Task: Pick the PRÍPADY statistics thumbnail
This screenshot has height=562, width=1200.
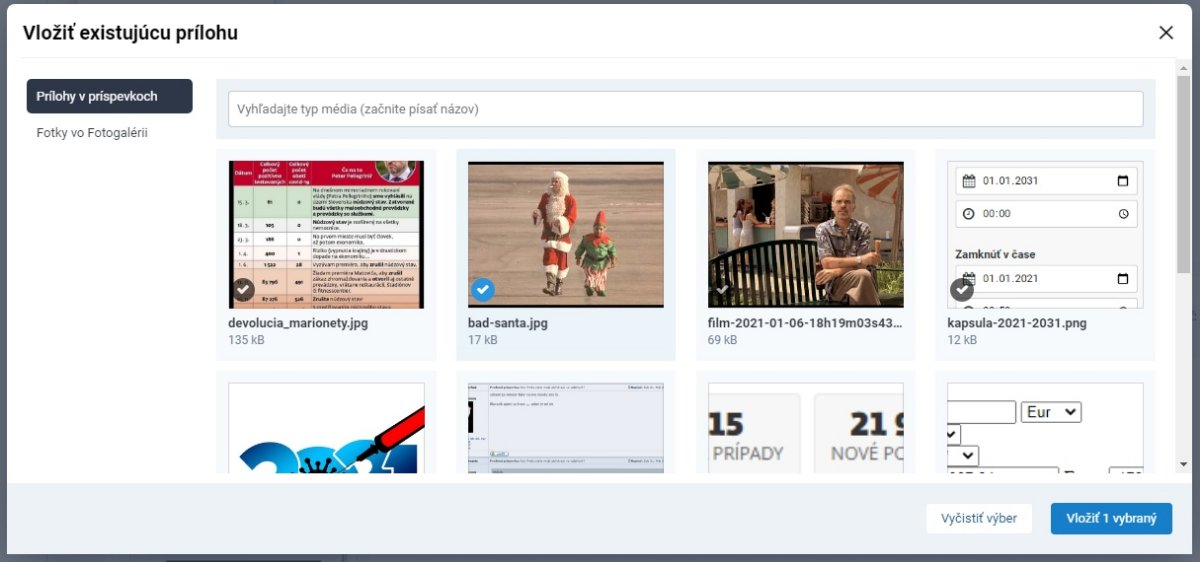Action: click(805, 430)
